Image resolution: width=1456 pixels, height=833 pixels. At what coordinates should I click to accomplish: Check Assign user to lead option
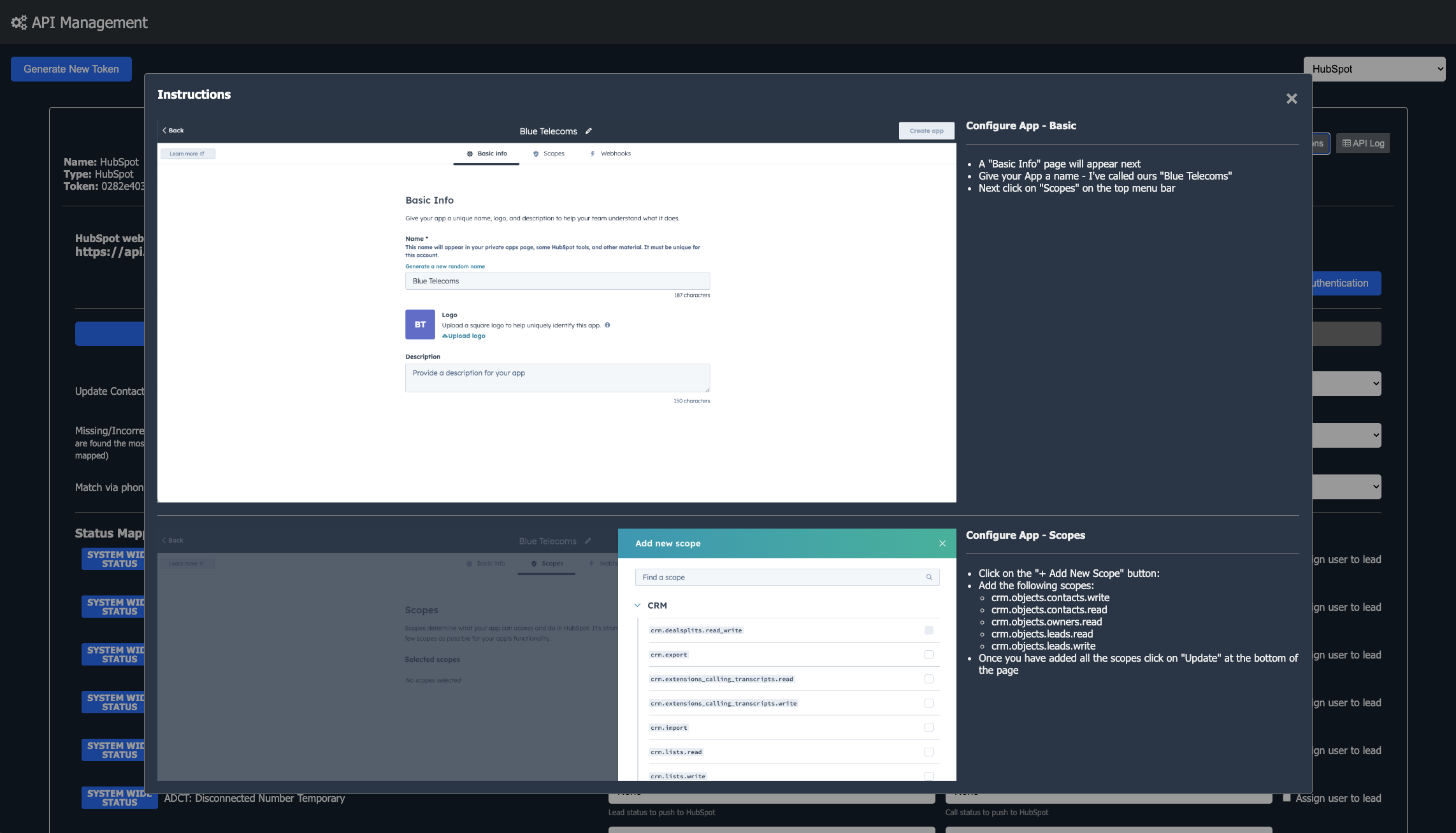click(1288, 798)
